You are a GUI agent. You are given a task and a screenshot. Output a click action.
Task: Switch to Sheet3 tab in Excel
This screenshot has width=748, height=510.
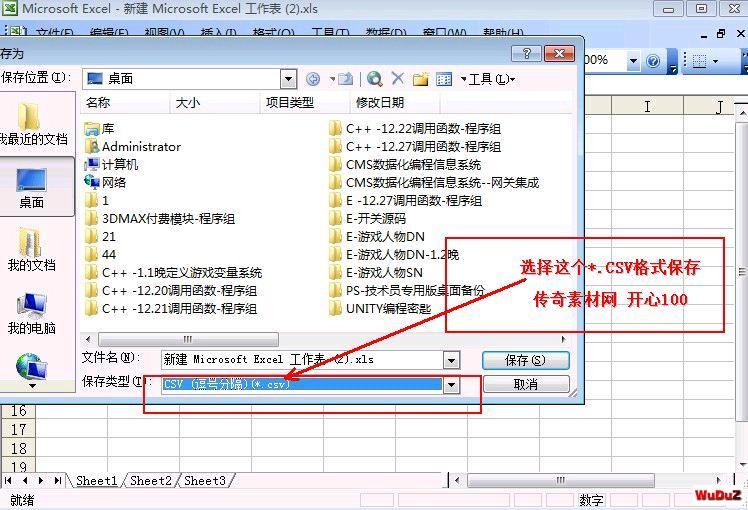(x=204, y=480)
